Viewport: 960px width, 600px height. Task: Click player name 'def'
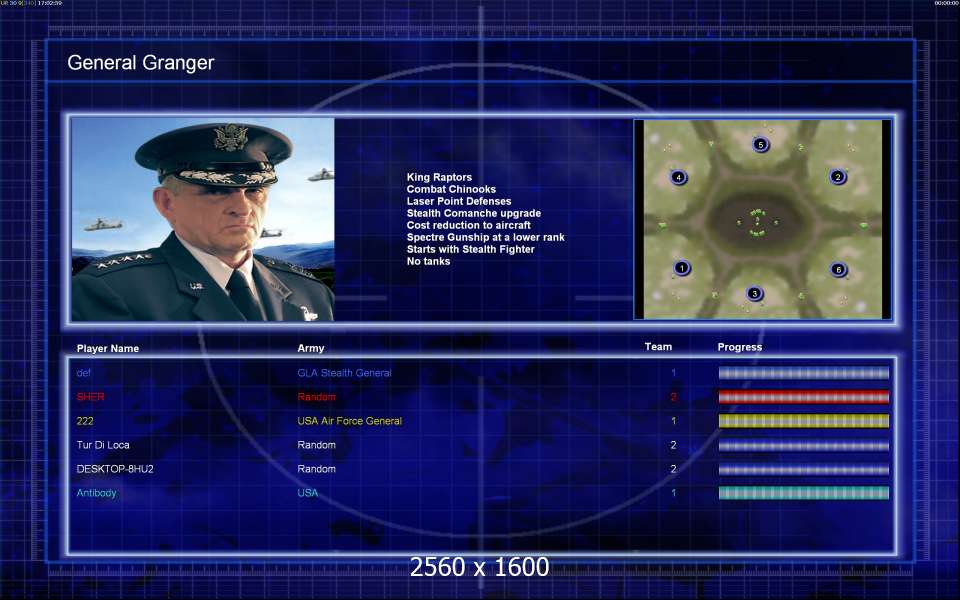coord(84,373)
